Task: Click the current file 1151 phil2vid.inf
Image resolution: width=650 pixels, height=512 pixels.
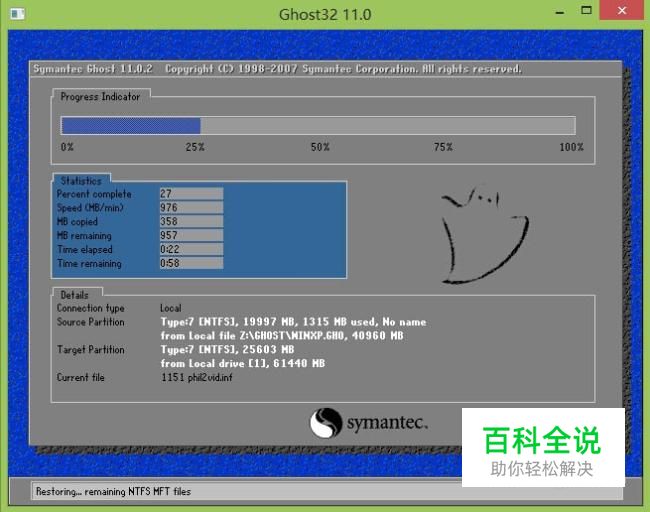Action: click(197, 377)
